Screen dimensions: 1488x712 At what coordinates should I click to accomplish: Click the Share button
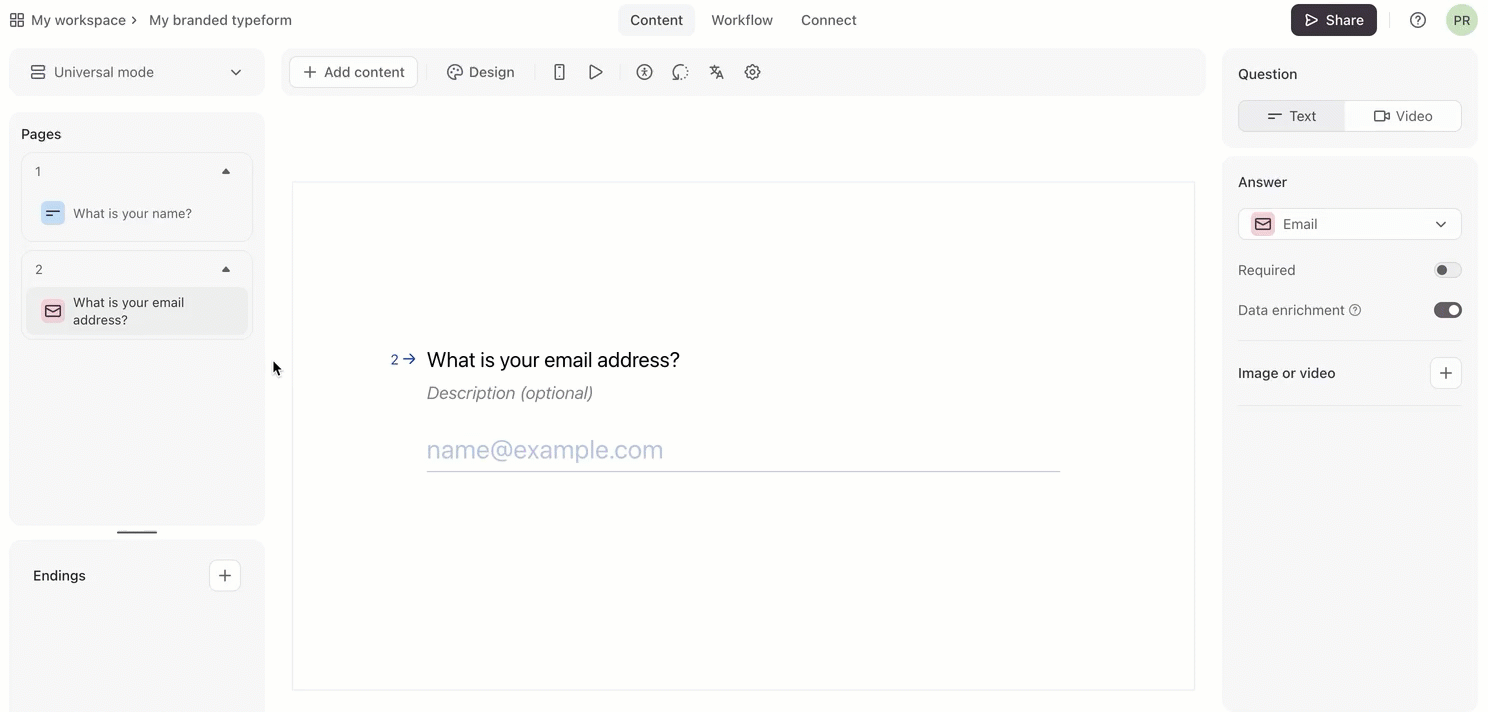(1334, 20)
